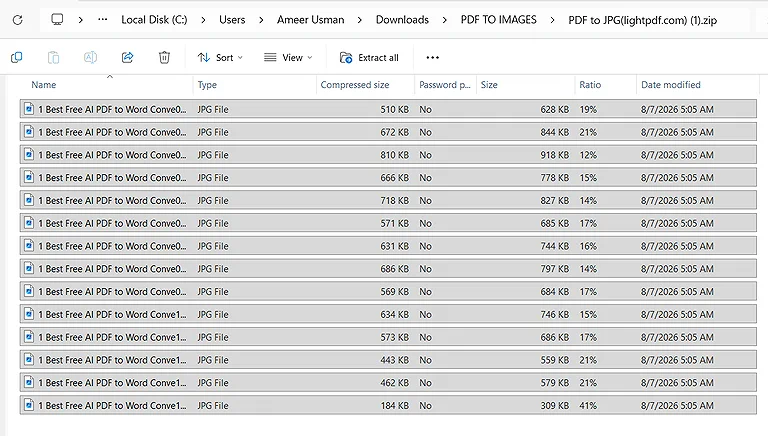Select the JPG icon of the 672 KB file
Image resolution: width=768 pixels, height=436 pixels.
29,131
